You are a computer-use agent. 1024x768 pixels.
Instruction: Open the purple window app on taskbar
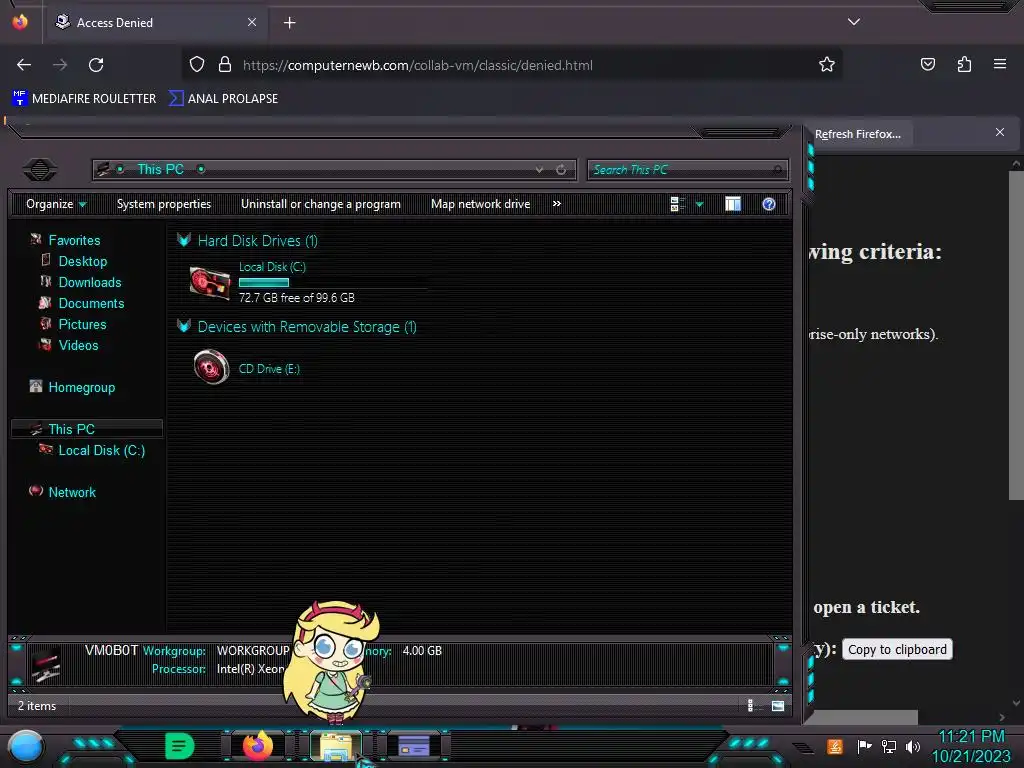click(413, 745)
